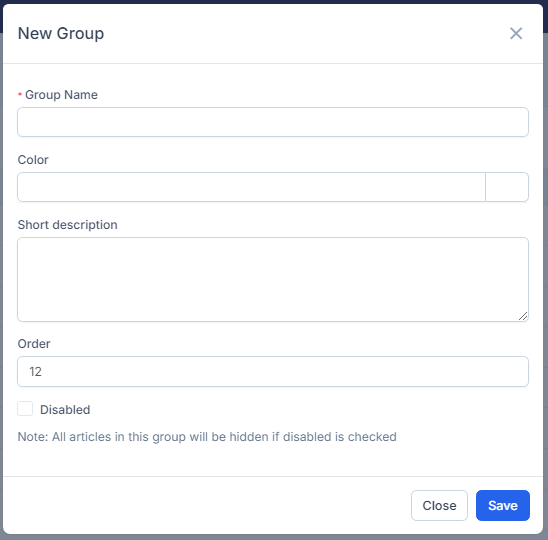Click into the Color hex text input

[251, 187]
